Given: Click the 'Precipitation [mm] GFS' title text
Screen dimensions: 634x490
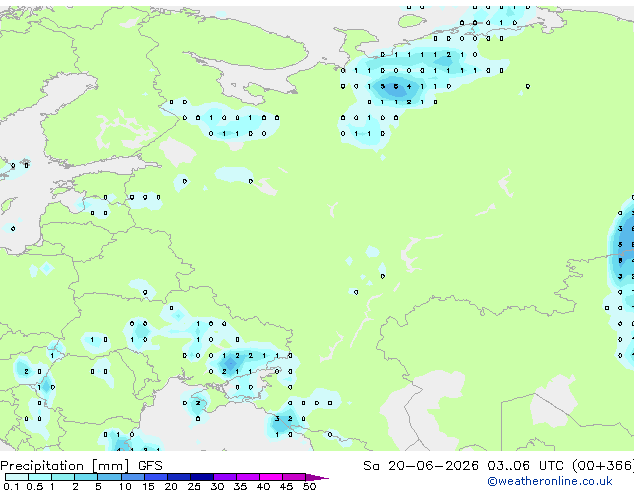Looking at the screenshot, I should [x=81, y=466].
